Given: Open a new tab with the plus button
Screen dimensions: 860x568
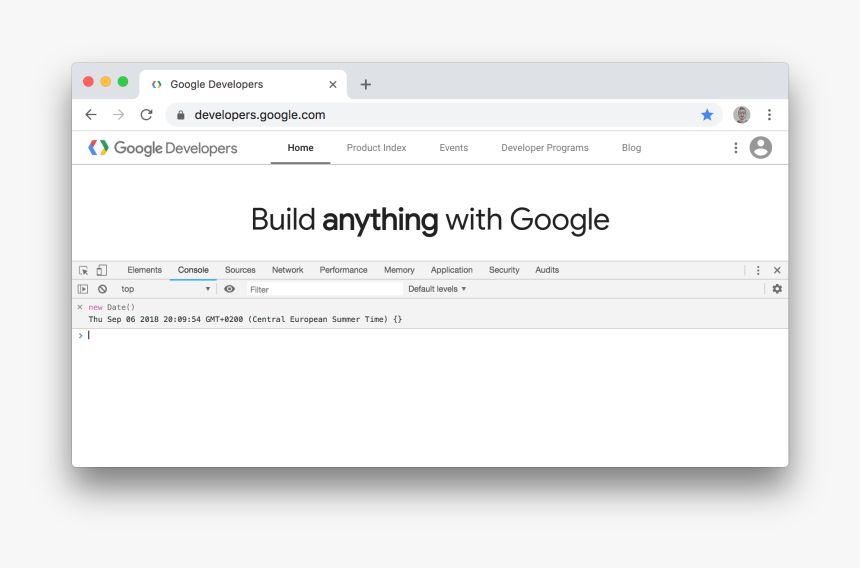Looking at the screenshot, I should tap(366, 84).
